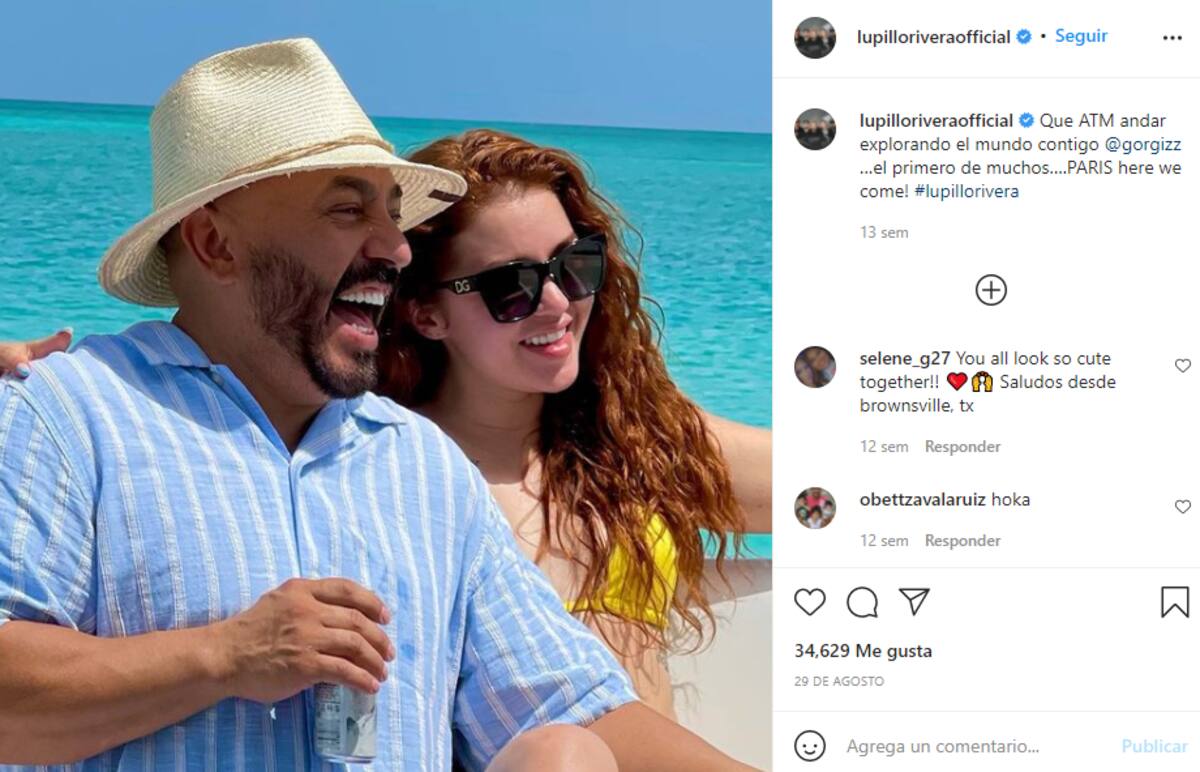The image size is (1200, 772).
Task: Load more comments with plus icon
Action: (990, 290)
